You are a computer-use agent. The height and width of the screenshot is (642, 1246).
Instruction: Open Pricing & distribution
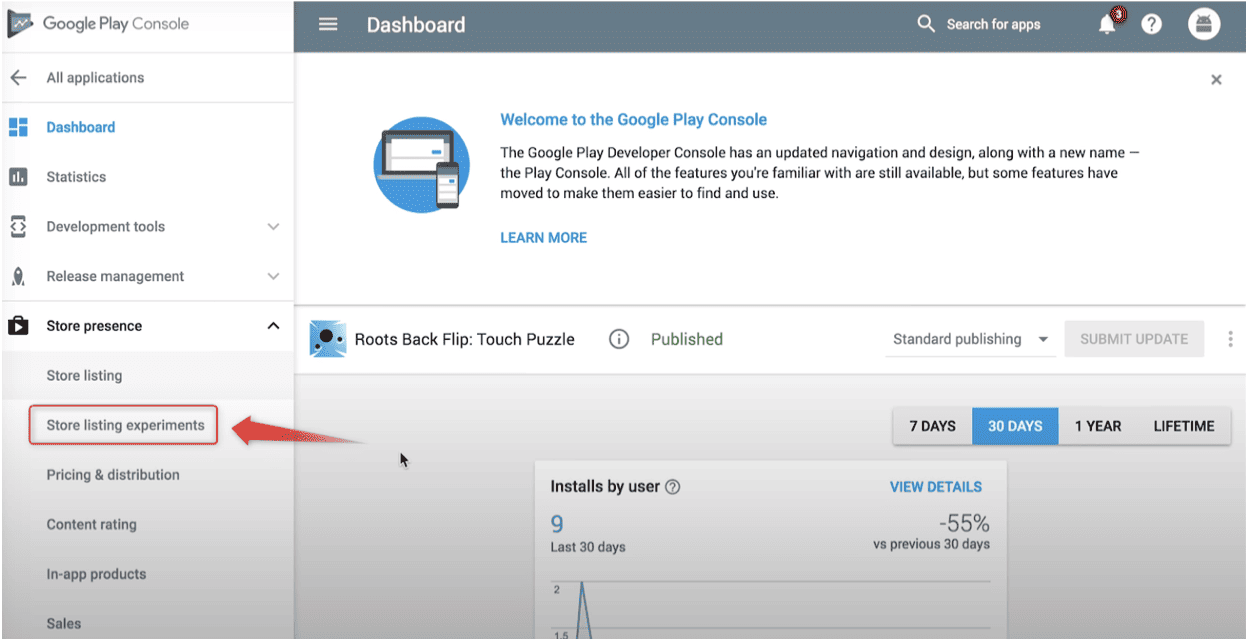[113, 475]
